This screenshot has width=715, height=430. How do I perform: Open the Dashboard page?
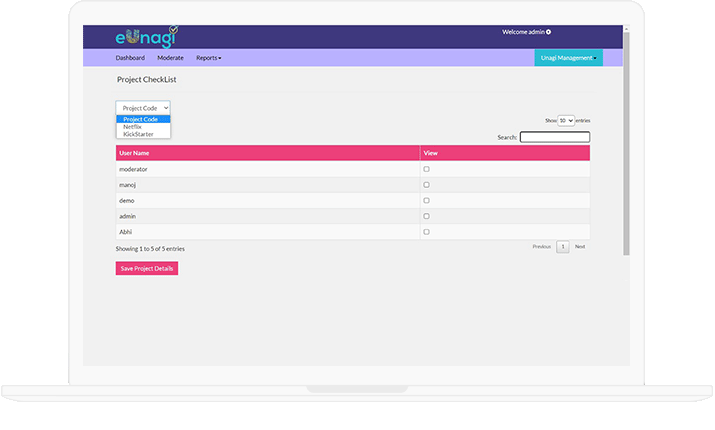[130, 58]
